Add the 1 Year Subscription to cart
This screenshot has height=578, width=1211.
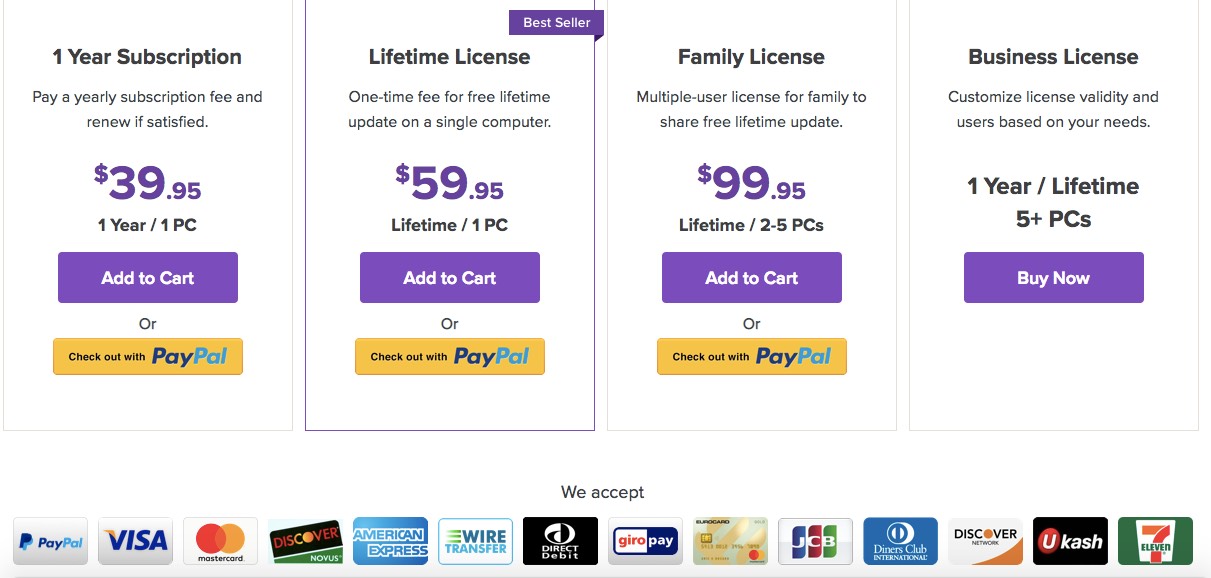click(148, 278)
